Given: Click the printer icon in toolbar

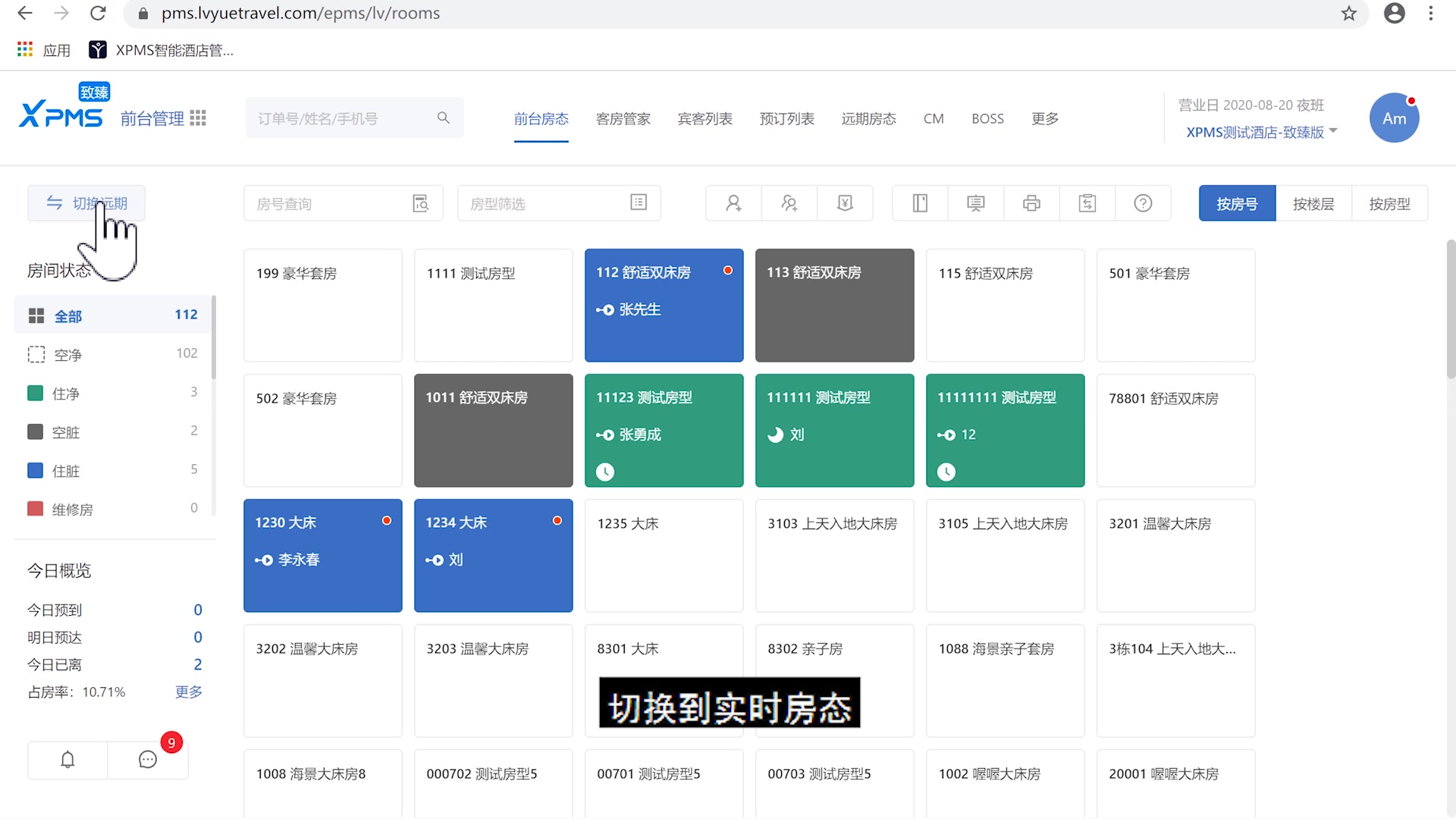Looking at the screenshot, I should tap(1031, 203).
